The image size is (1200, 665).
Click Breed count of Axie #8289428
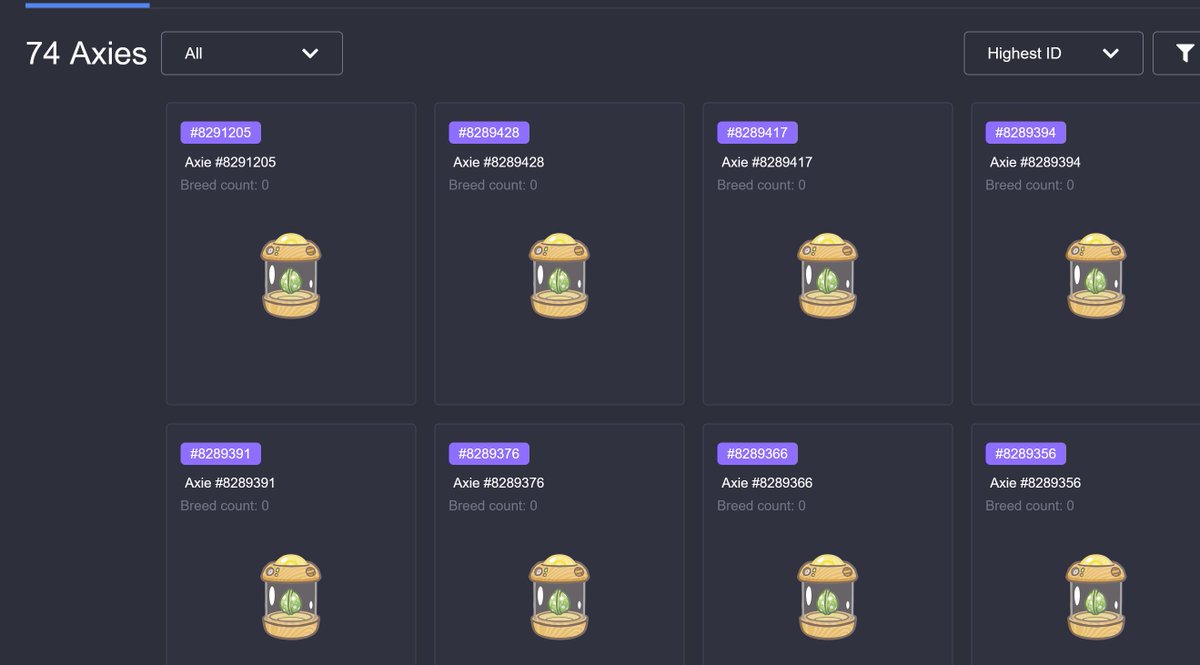tap(493, 185)
